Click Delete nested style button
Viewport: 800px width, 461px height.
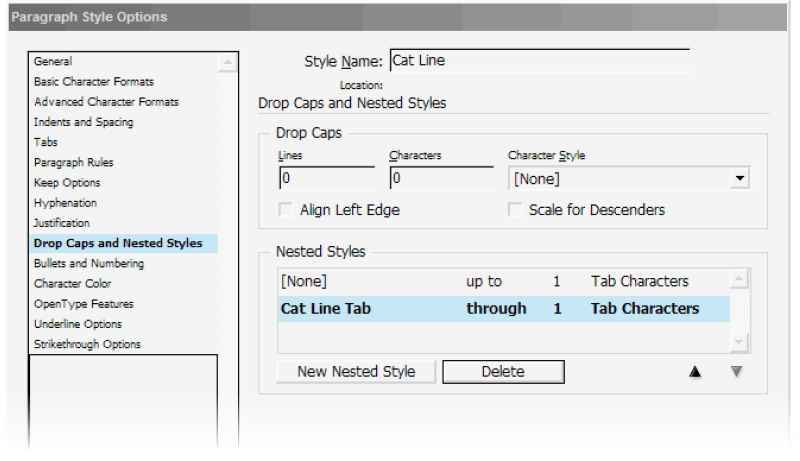pyautogui.click(x=503, y=372)
